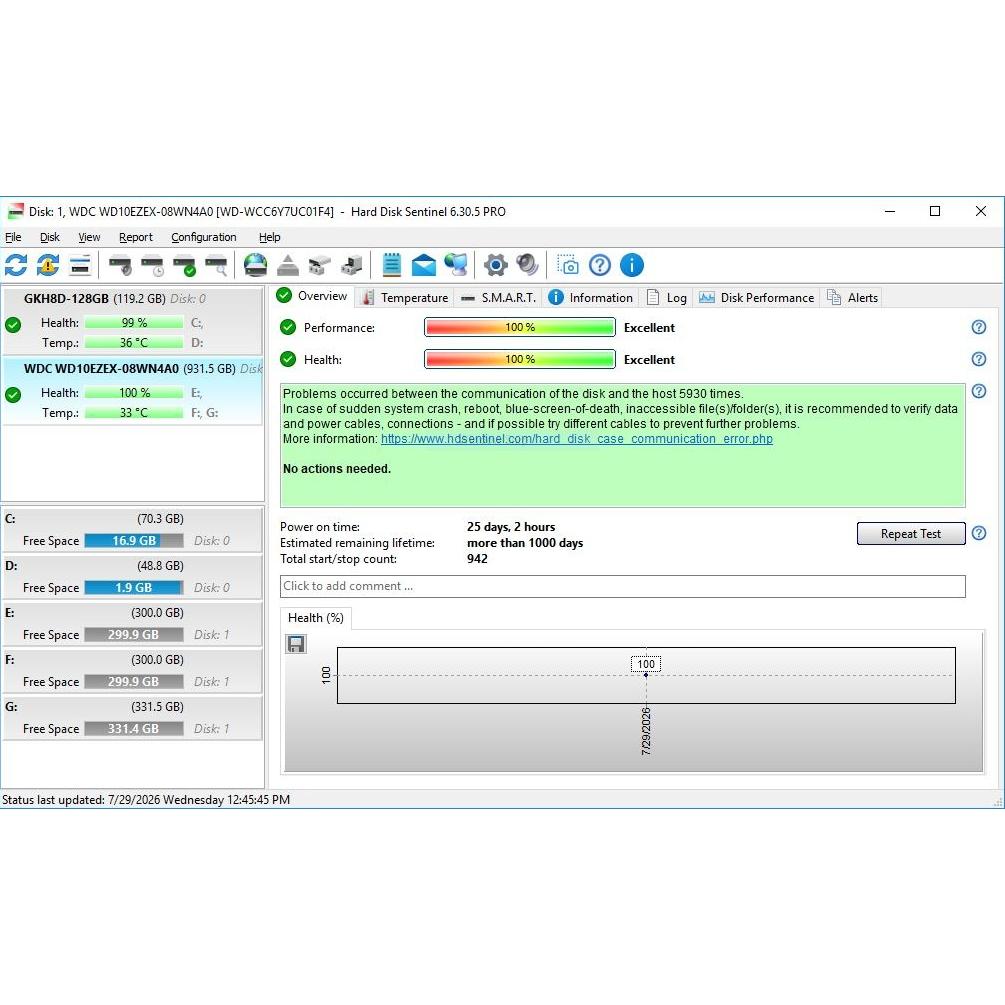This screenshot has width=1005, height=1005.
Task: Click the C: free space 16.9 GB bar
Action: pos(134,540)
